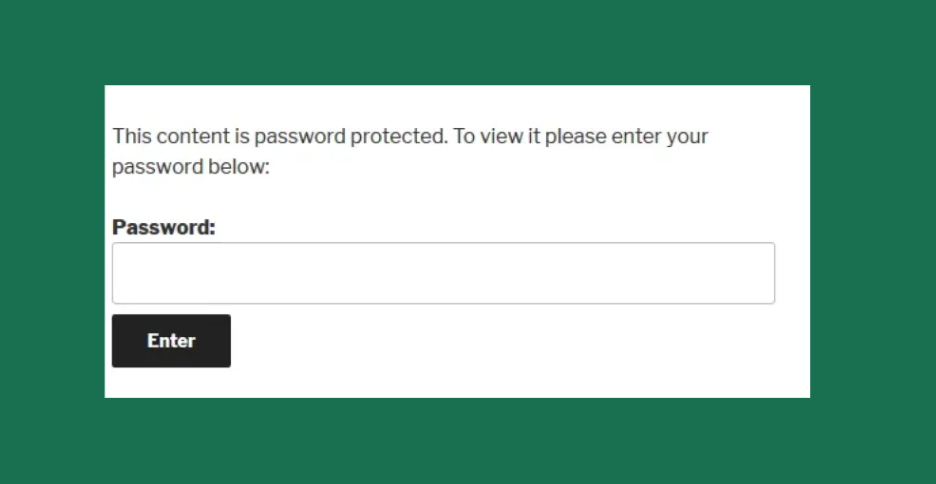Click the white form panel's empty bottom area
936x484 pixels.
500,382
